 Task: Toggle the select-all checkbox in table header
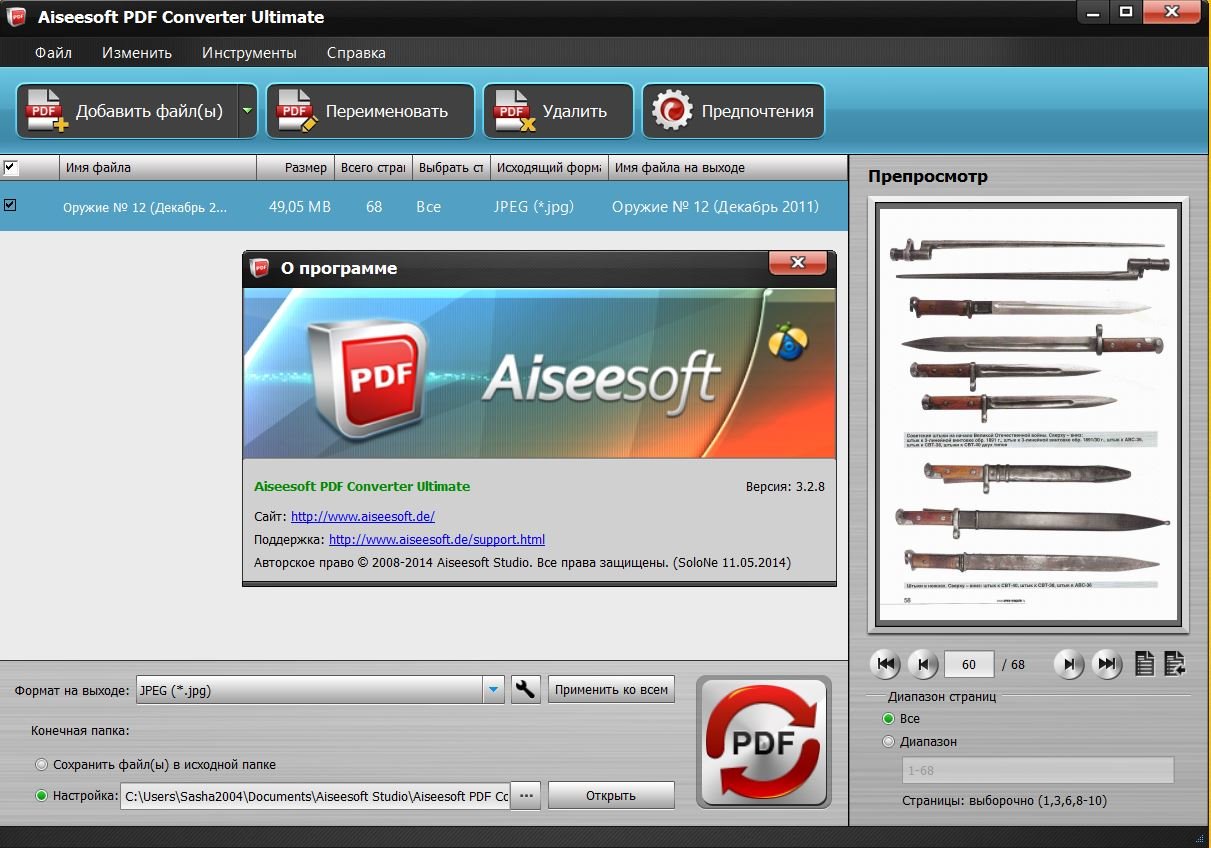click(x=10, y=167)
